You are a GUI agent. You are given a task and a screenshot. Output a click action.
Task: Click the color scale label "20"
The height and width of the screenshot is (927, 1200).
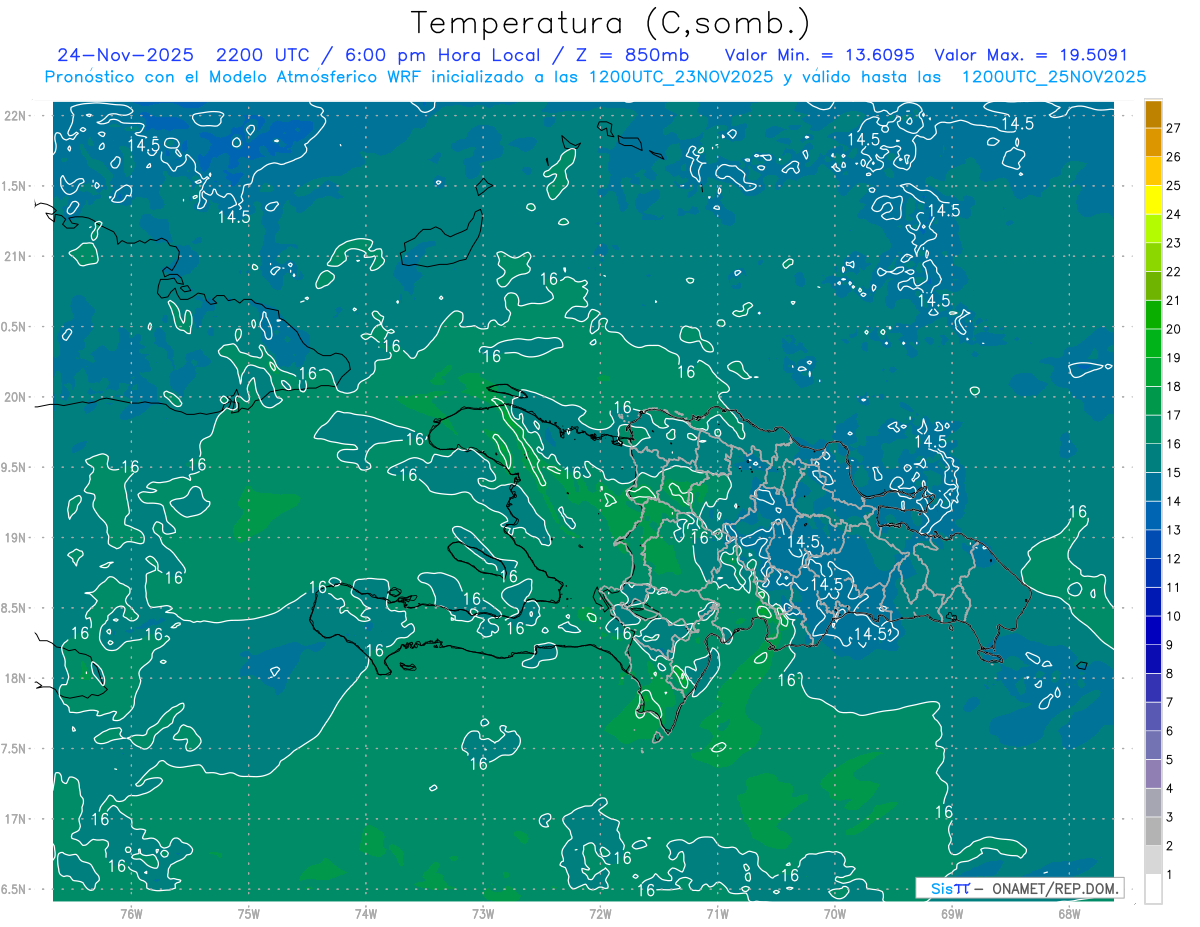(x=1175, y=329)
